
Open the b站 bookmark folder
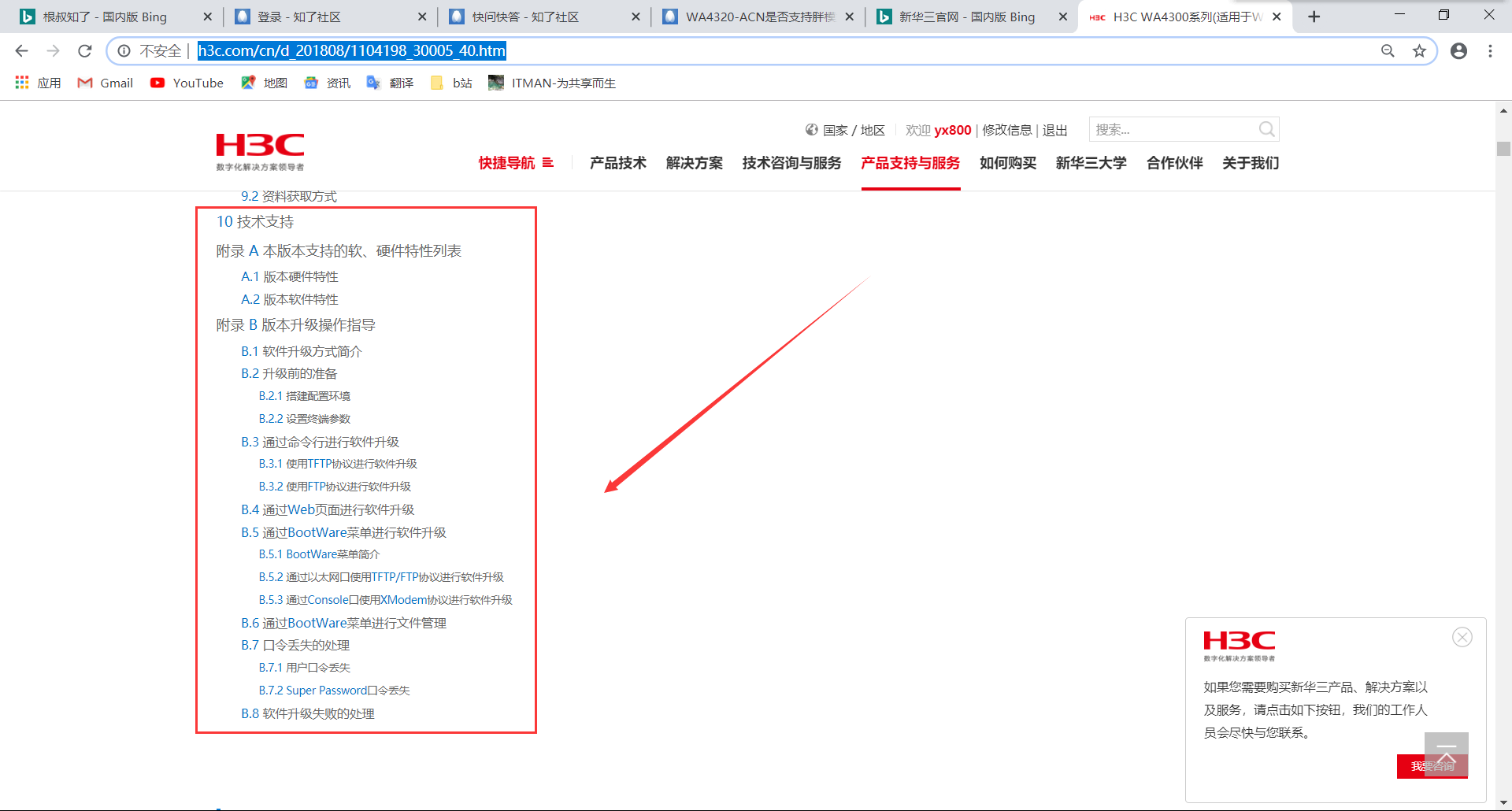(x=451, y=83)
